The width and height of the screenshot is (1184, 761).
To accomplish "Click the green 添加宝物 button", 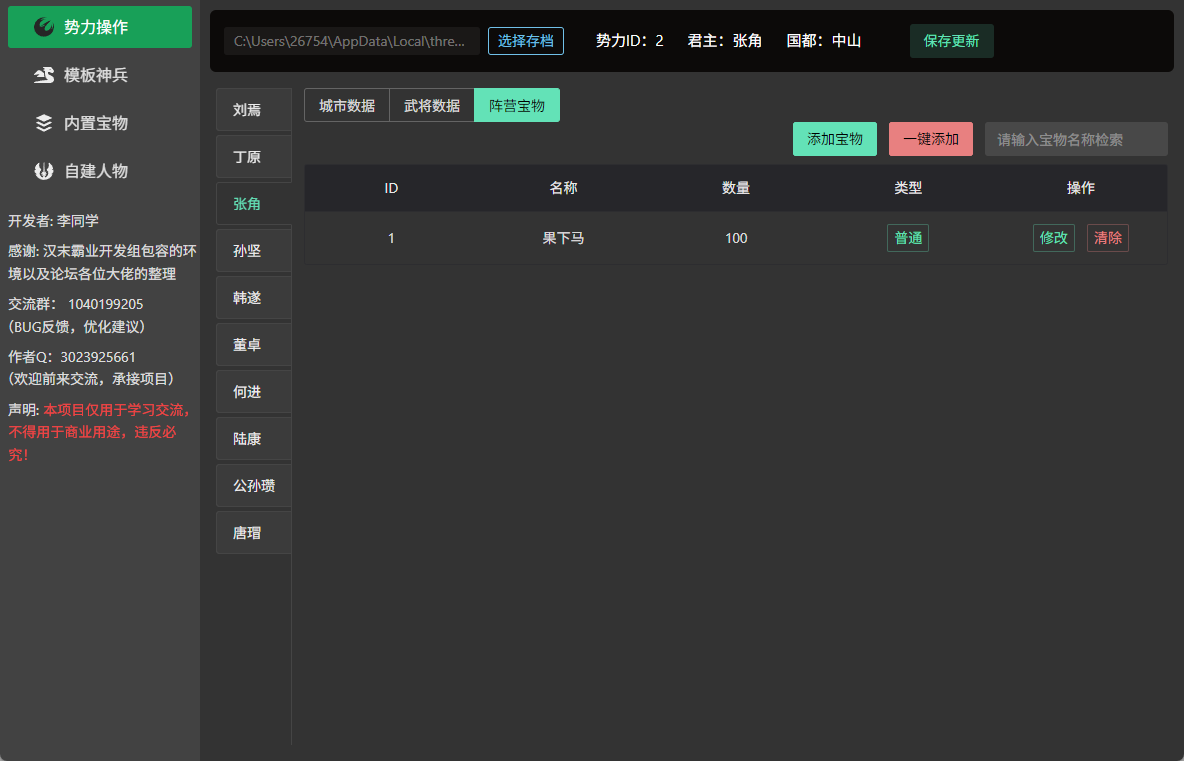I will click(x=834, y=139).
